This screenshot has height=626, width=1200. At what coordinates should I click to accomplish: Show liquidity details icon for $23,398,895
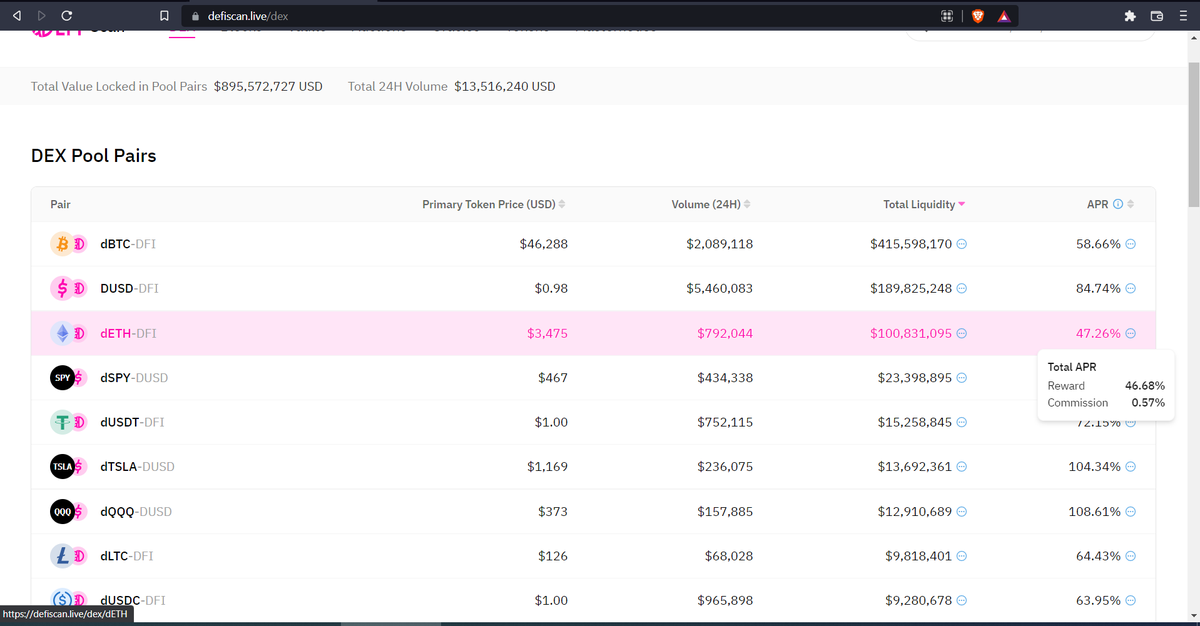[x=962, y=378]
